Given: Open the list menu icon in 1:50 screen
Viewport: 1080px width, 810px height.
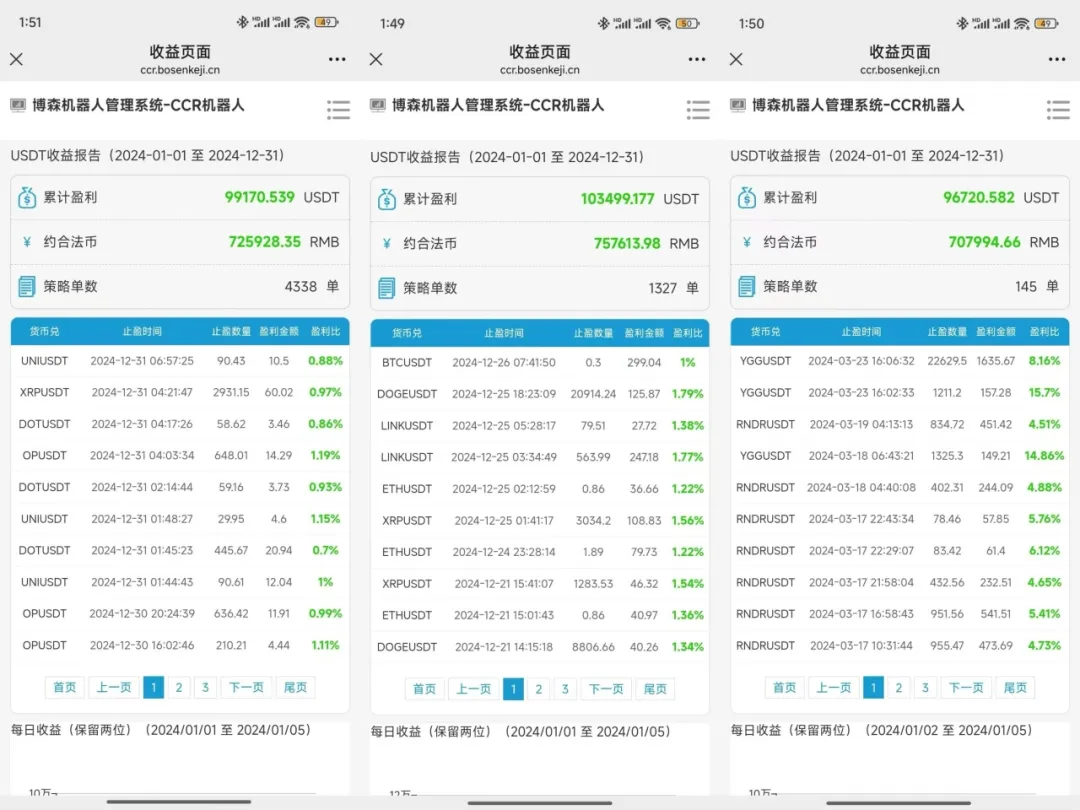Looking at the screenshot, I should (1058, 110).
